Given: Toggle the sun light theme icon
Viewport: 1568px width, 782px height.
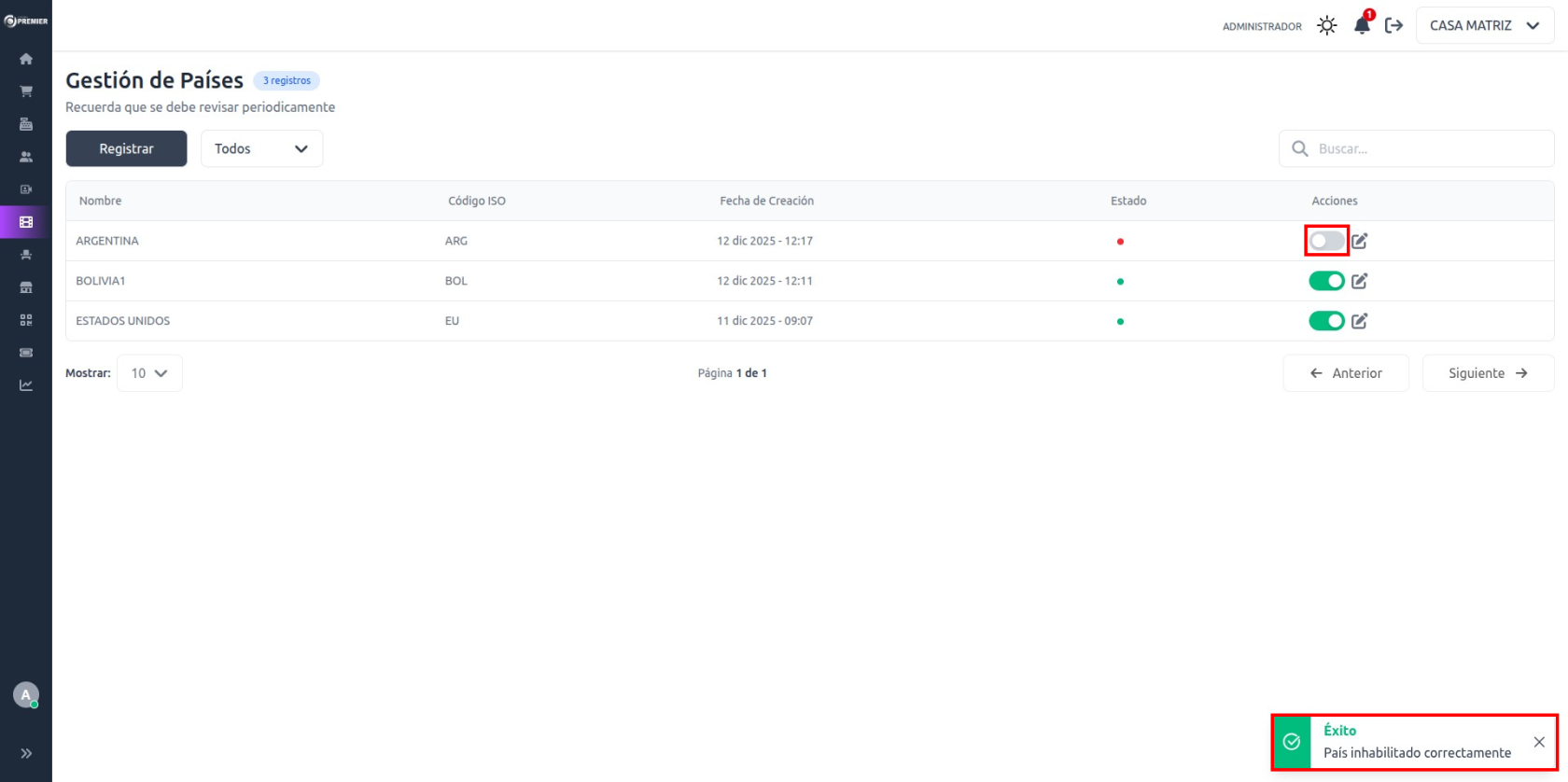Looking at the screenshot, I should coord(1326,26).
